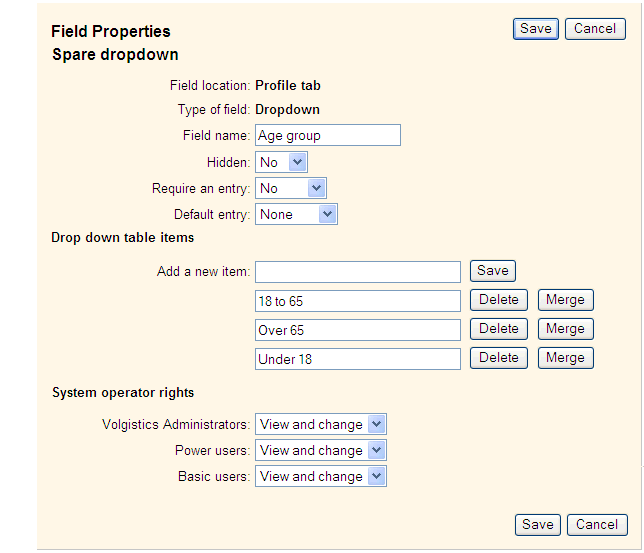This screenshot has height=553, width=644.
Task: Open Volgistics Administrators rights dropdown
Action: coord(321,425)
